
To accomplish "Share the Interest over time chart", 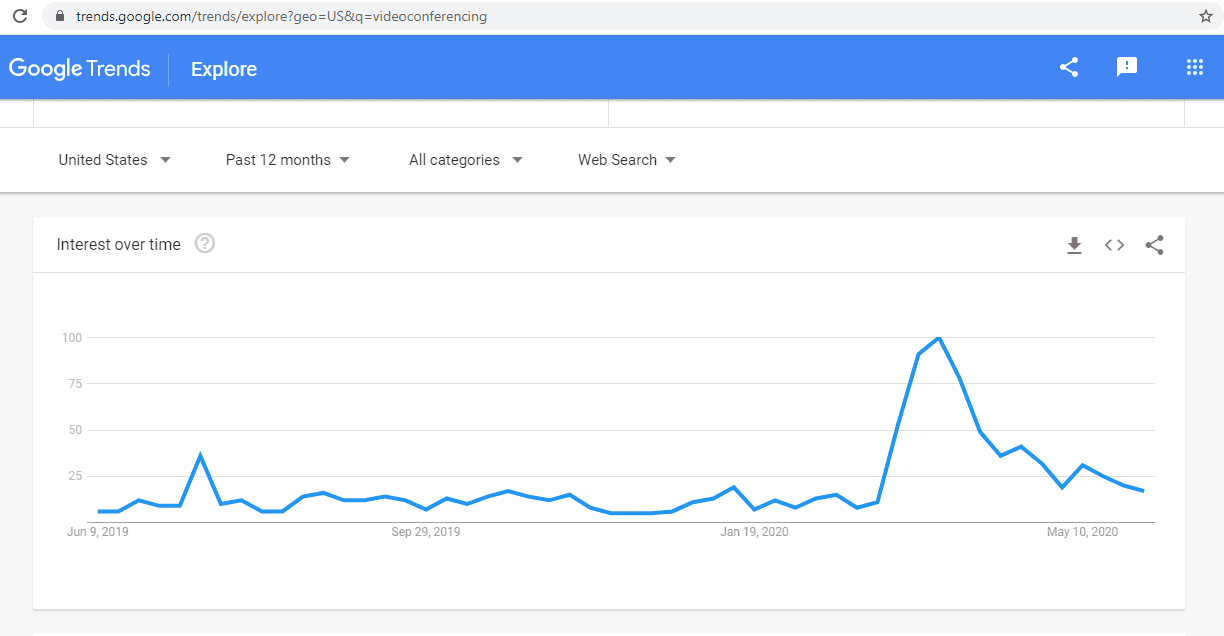I will tap(1154, 245).
